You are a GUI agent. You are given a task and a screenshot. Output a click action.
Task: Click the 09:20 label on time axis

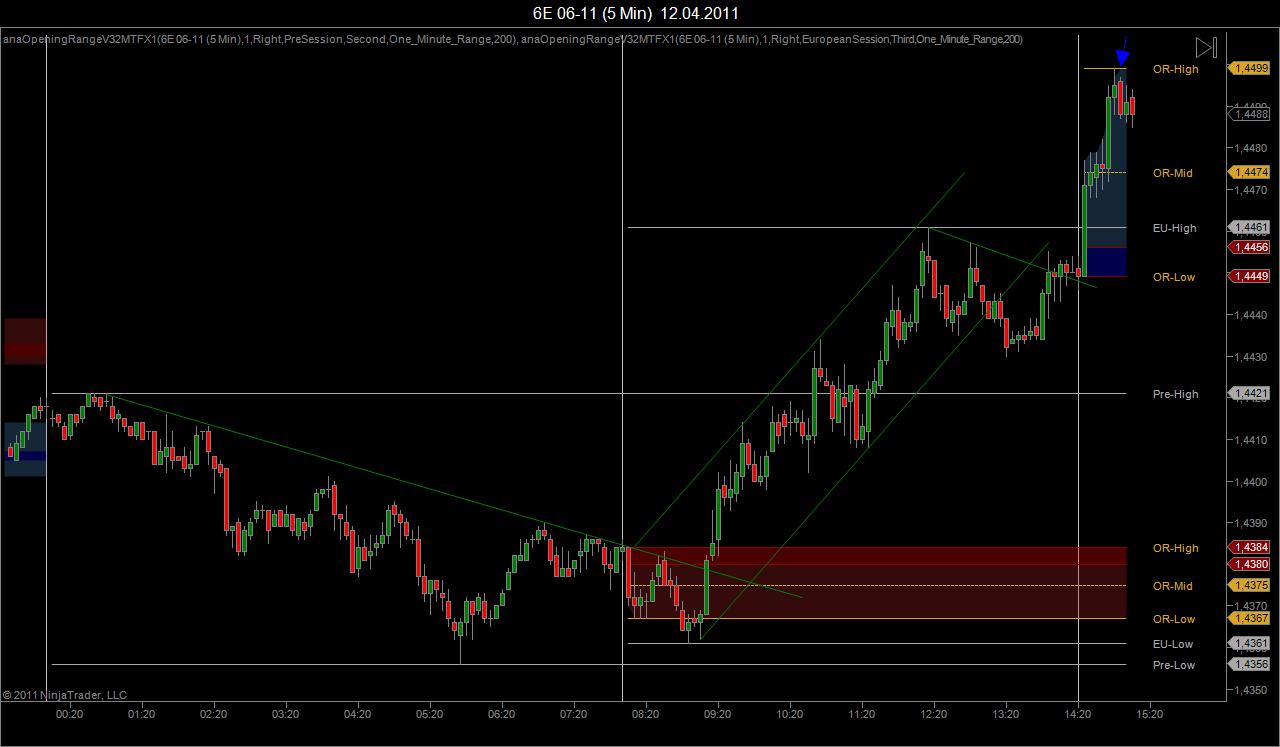pos(717,714)
